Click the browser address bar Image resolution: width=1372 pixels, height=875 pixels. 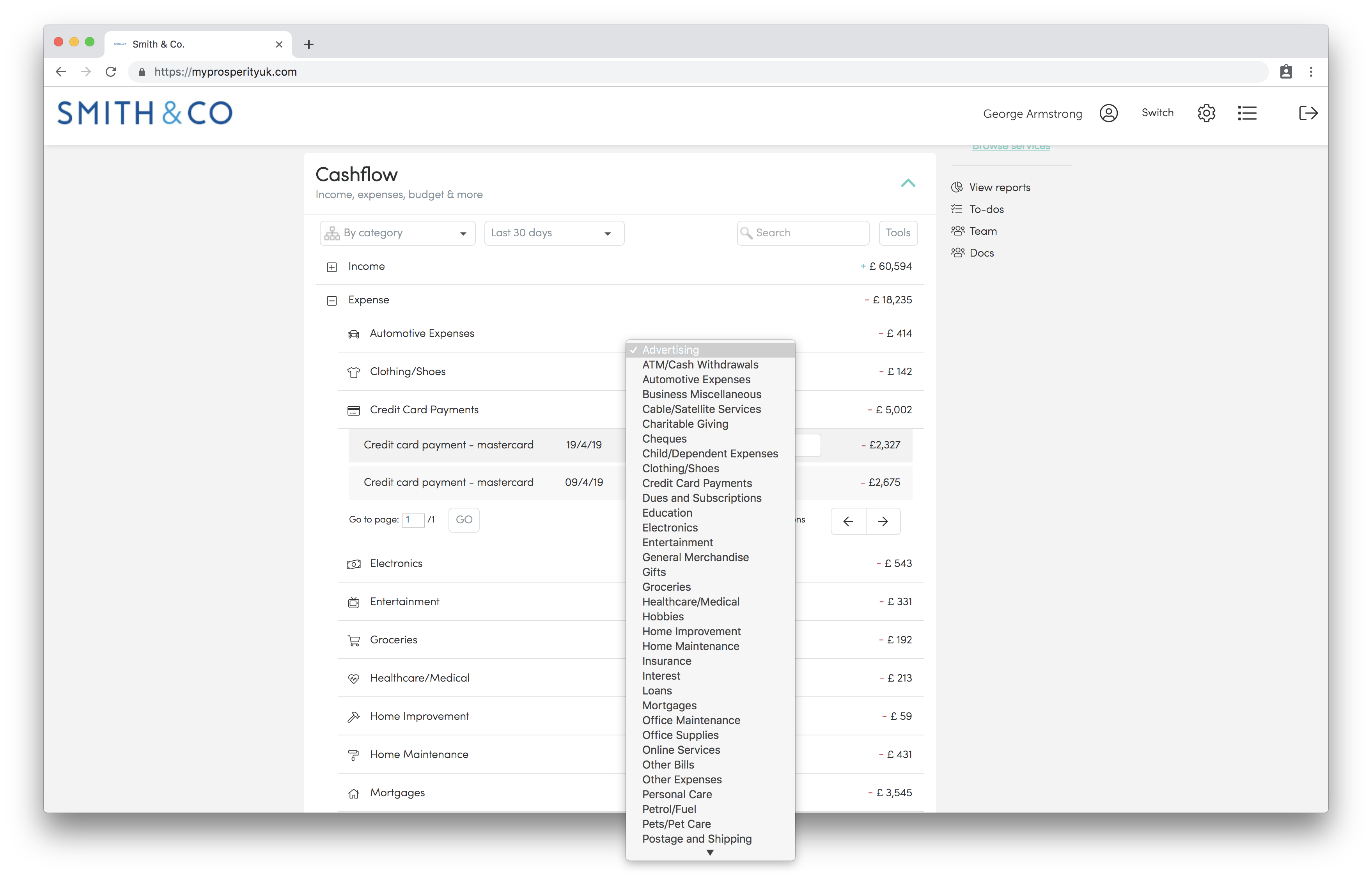tap(698, 72)
